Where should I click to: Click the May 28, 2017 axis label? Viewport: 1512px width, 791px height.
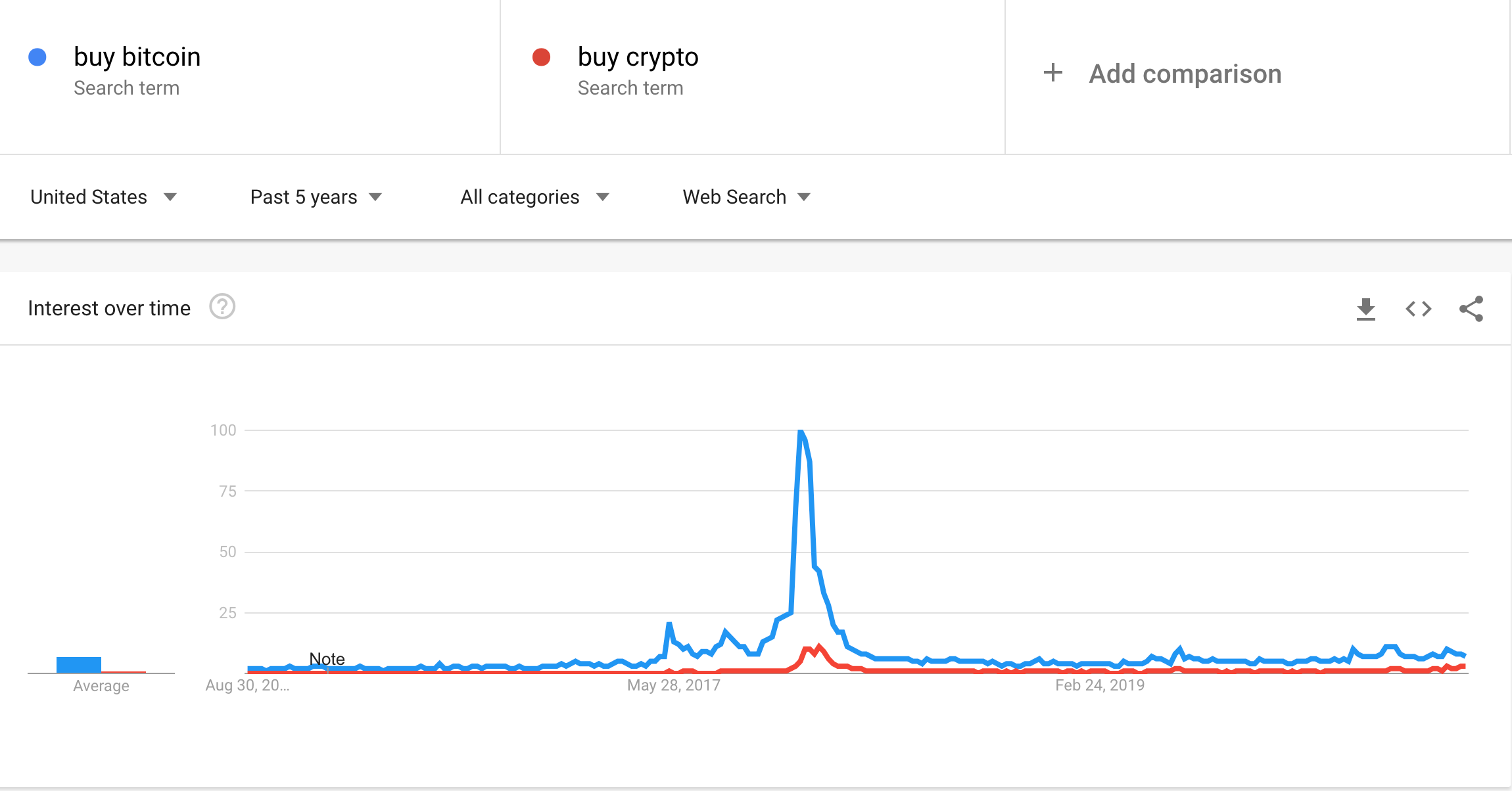click(673, 685)
